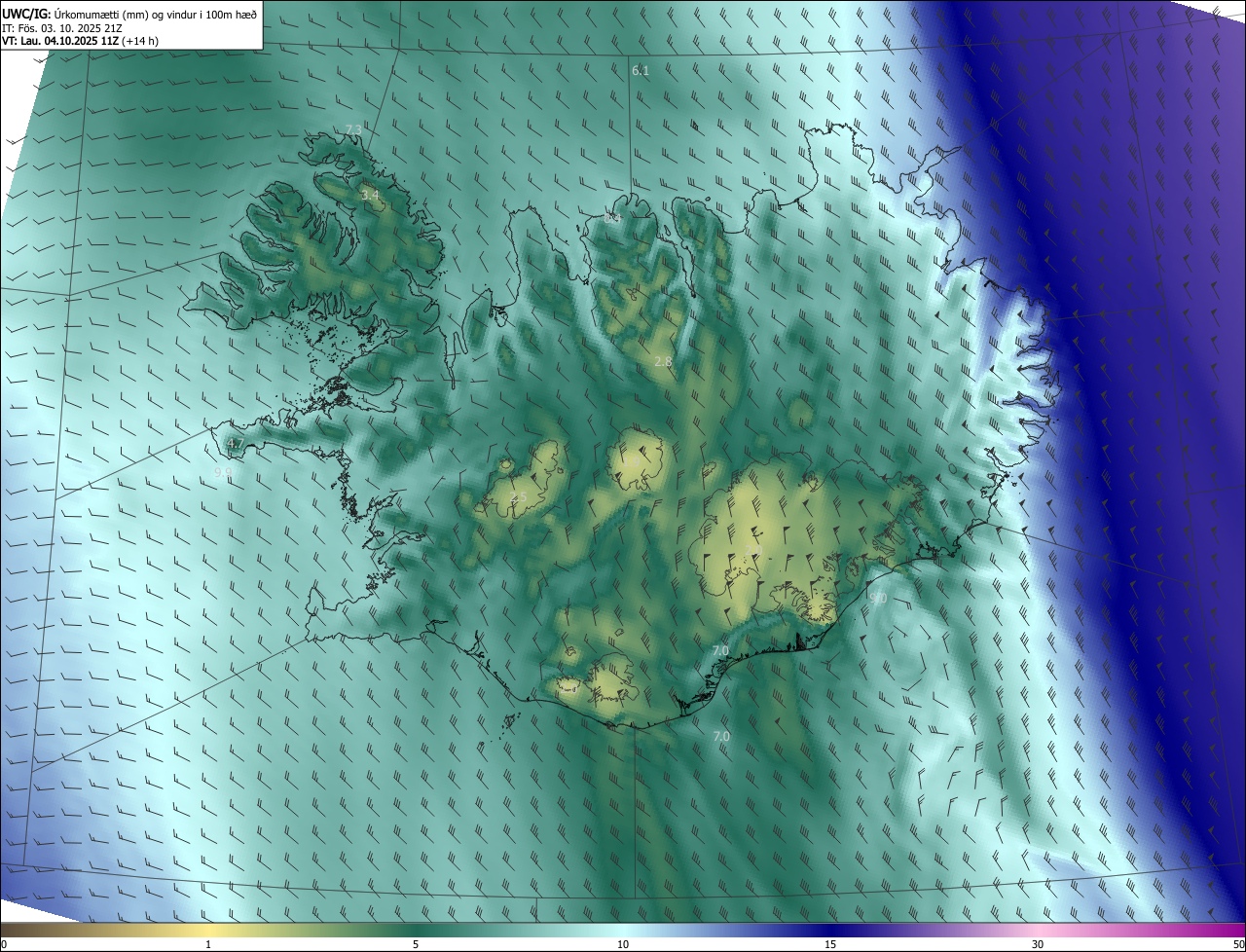The height and width of the screenshot is (952, 1246).
Task: Select the title 'Úrkomumætti (mm) og vindur í 100m hæð'
Action: pos(156,14)
